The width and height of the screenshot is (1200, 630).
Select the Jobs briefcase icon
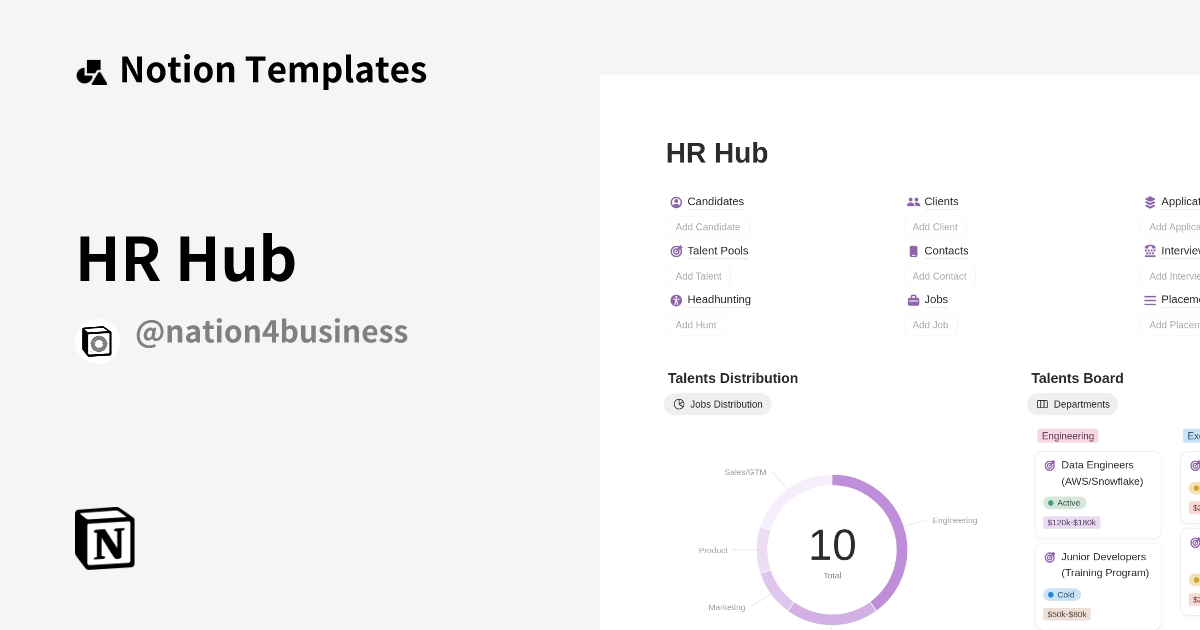click(x=913, y=299)
